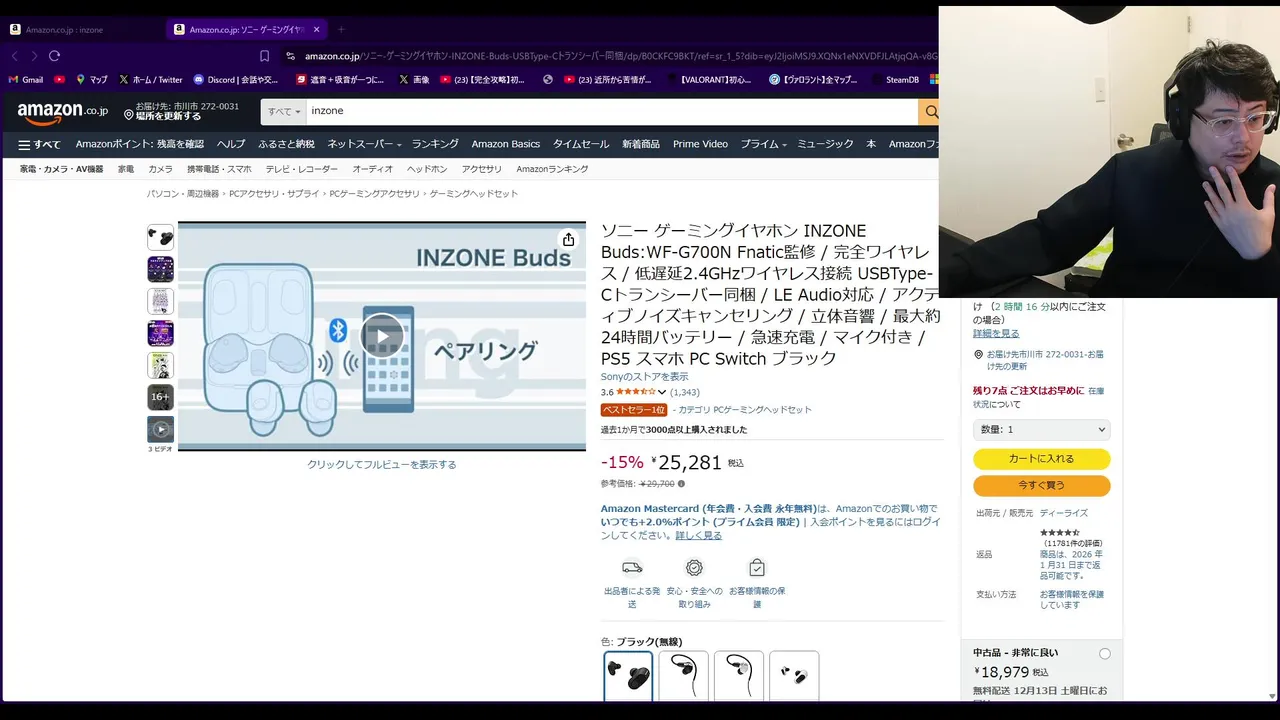Open the 【VALORANT】初心 bookmark

click(707, 79)
